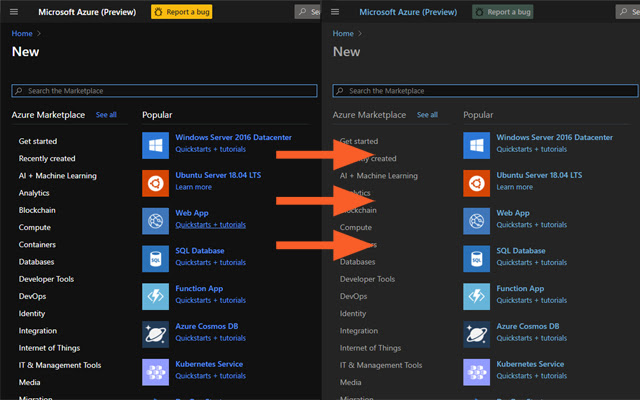Click green Report a bug button, right panel
640x400 pixels.
tap(503, 12)
